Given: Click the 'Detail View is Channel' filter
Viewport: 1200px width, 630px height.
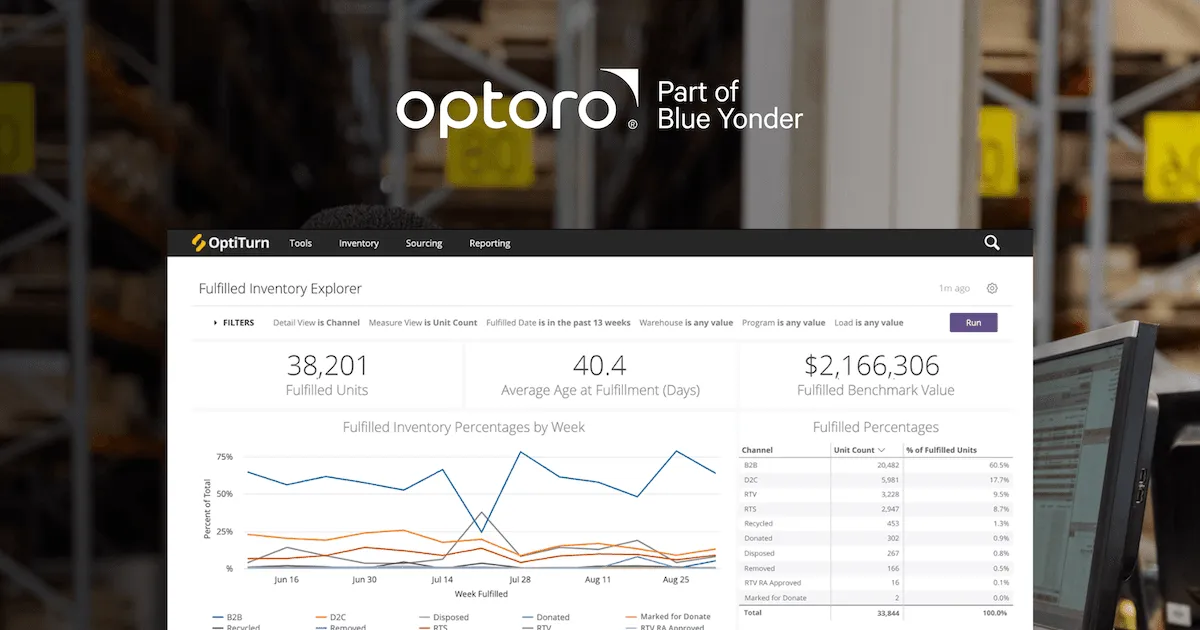Looking at the screenshot, I should coord(316,323).
